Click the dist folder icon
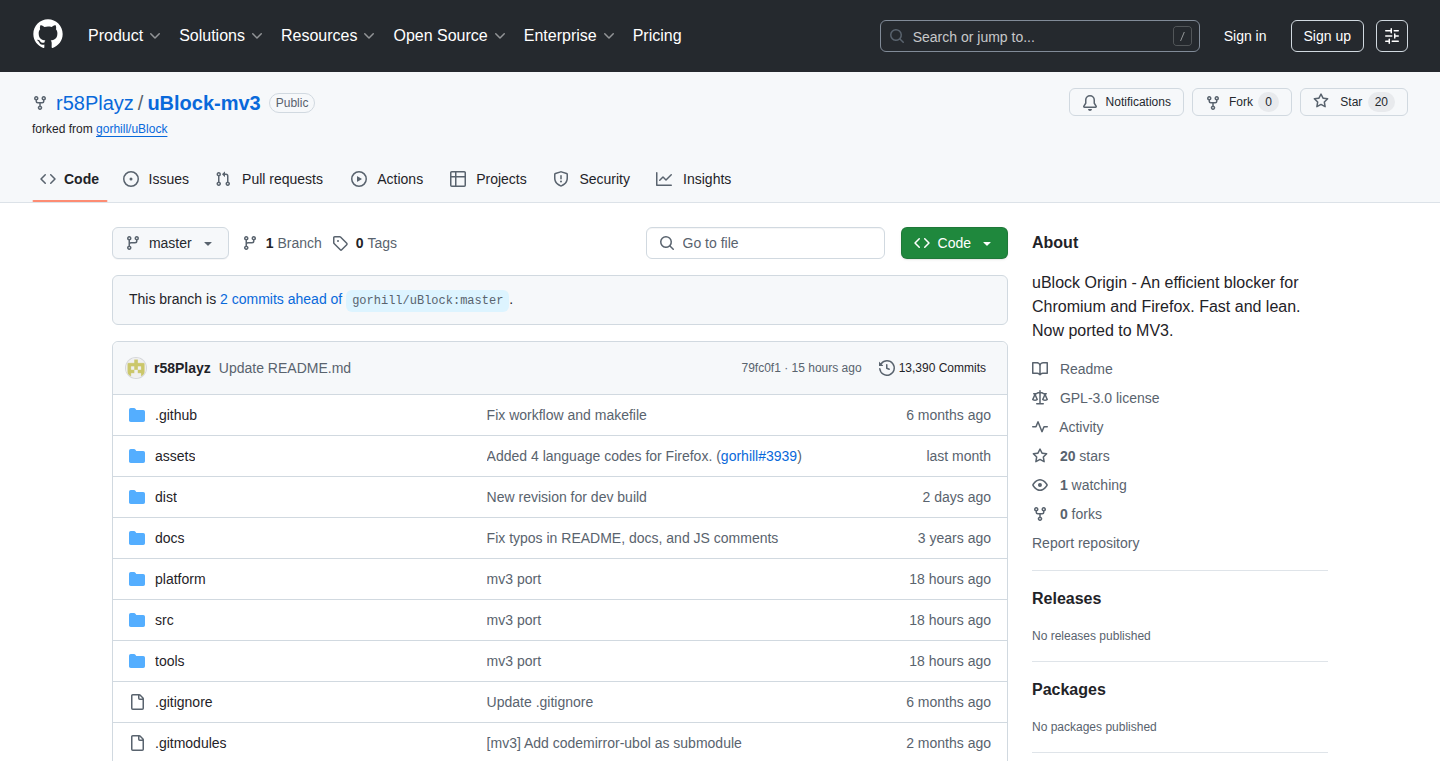Screen dimensions: 1440x761 137,497
